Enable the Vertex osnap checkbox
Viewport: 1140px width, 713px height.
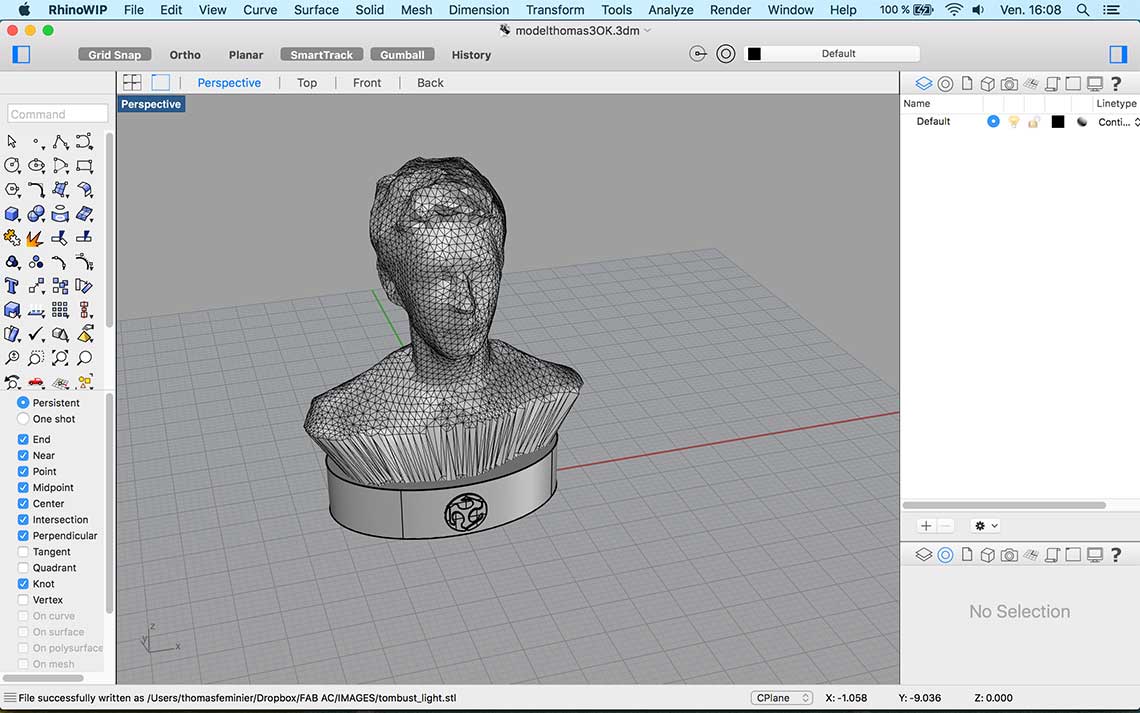coord(23,600)
